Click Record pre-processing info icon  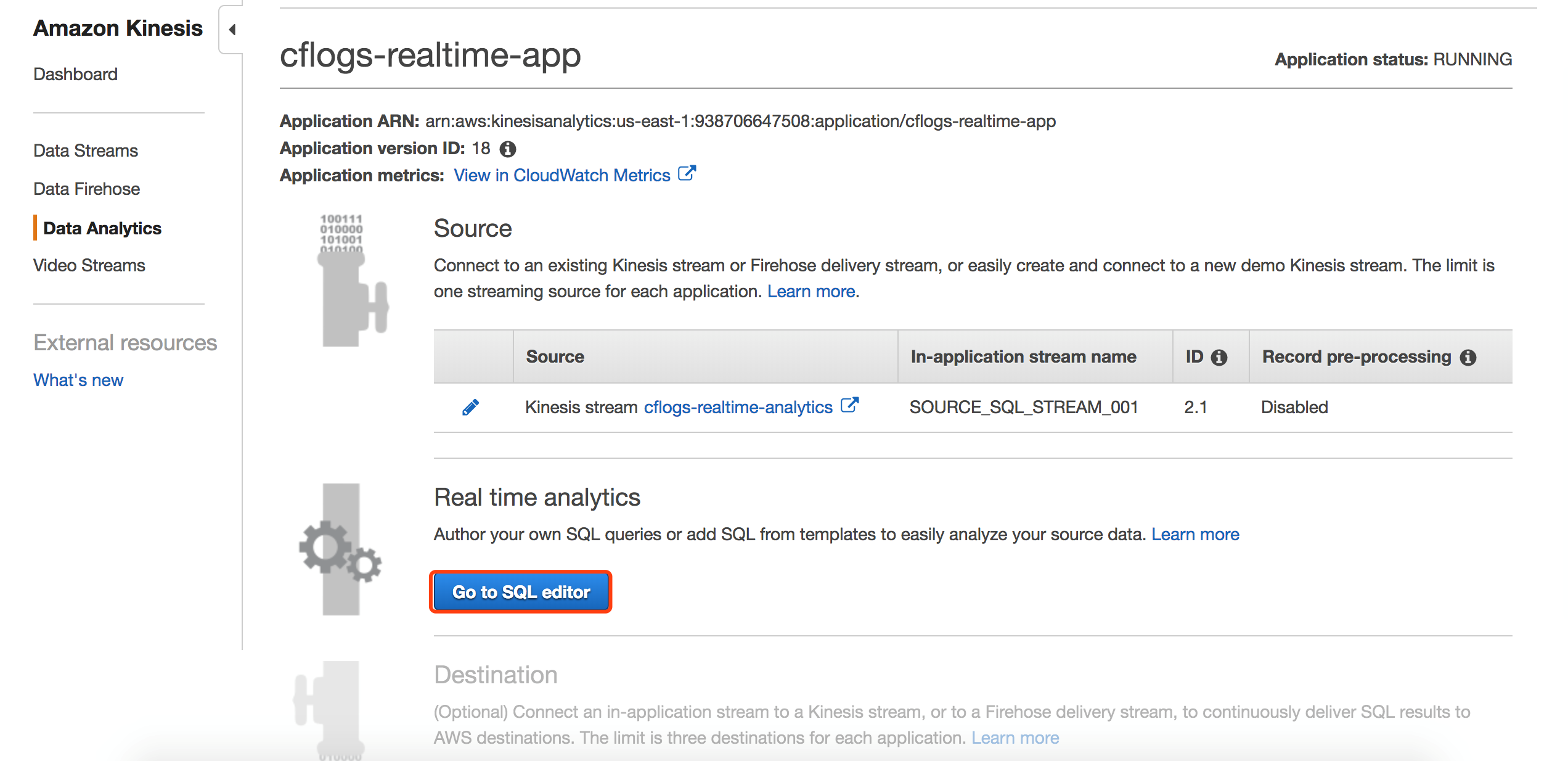click(x=1468, y=357)
